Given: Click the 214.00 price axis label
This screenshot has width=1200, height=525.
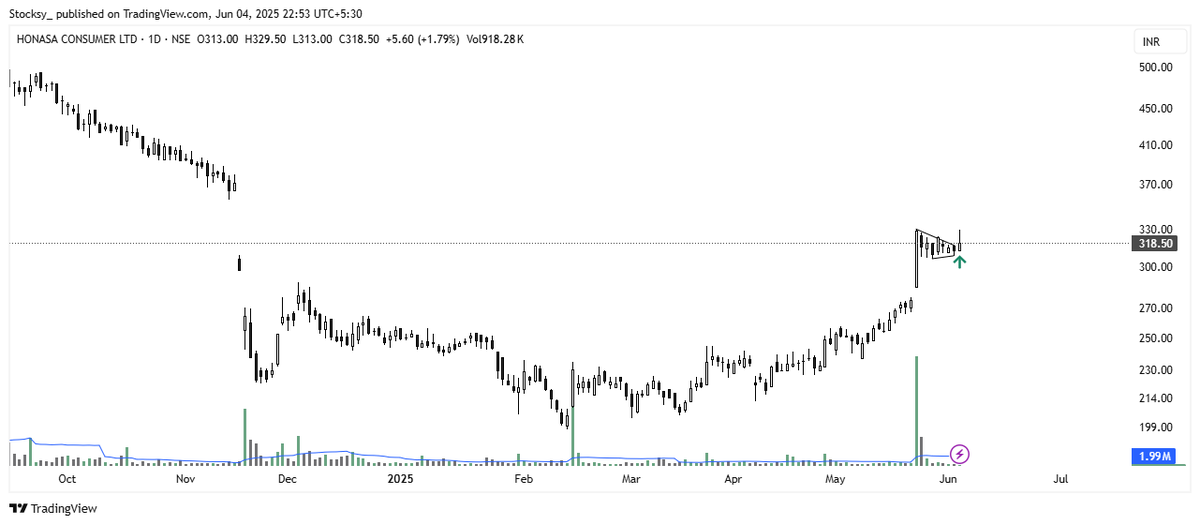Looking at the screenshot, I should (x=1154, y=399).
